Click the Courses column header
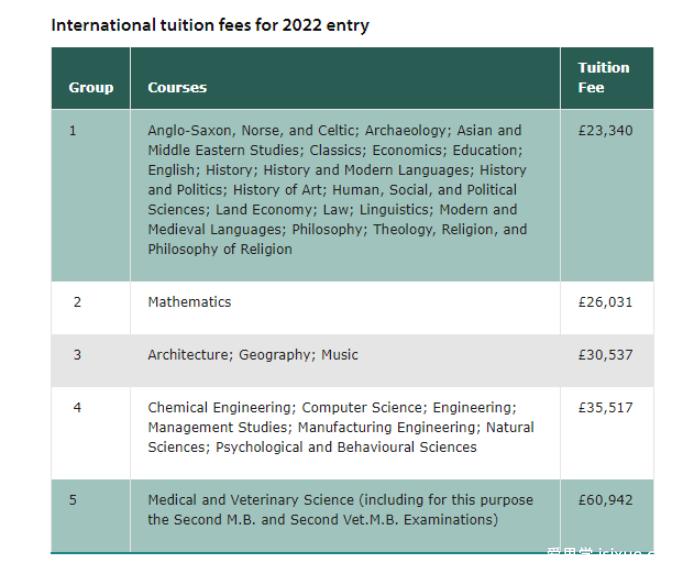The image size is (694, 577). (x=177, y=87)
